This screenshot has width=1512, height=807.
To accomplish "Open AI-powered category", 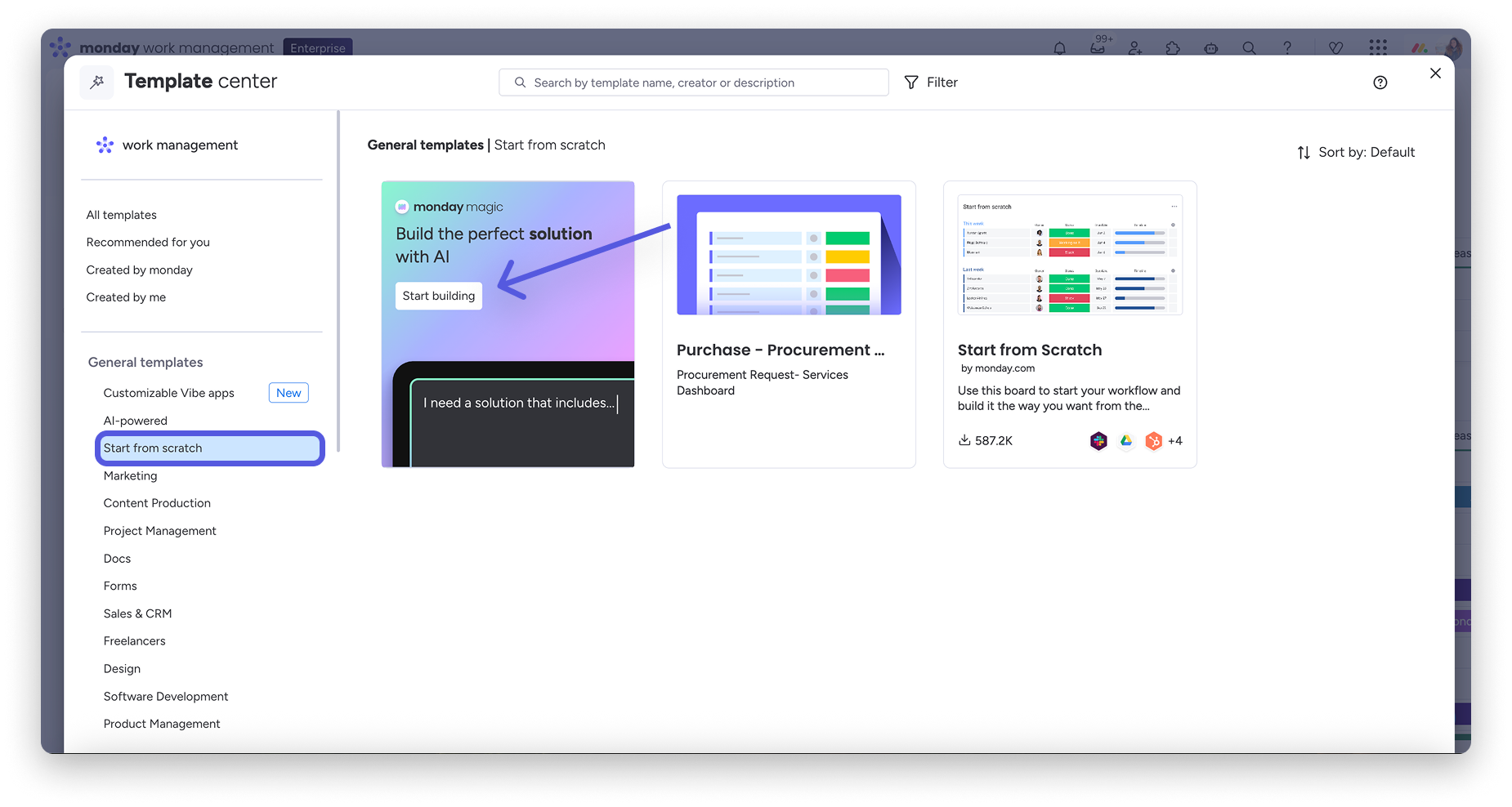I will tap(136, 421).
